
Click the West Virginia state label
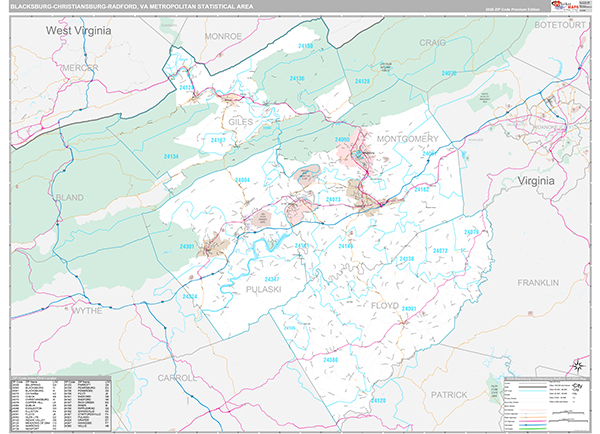79,32
